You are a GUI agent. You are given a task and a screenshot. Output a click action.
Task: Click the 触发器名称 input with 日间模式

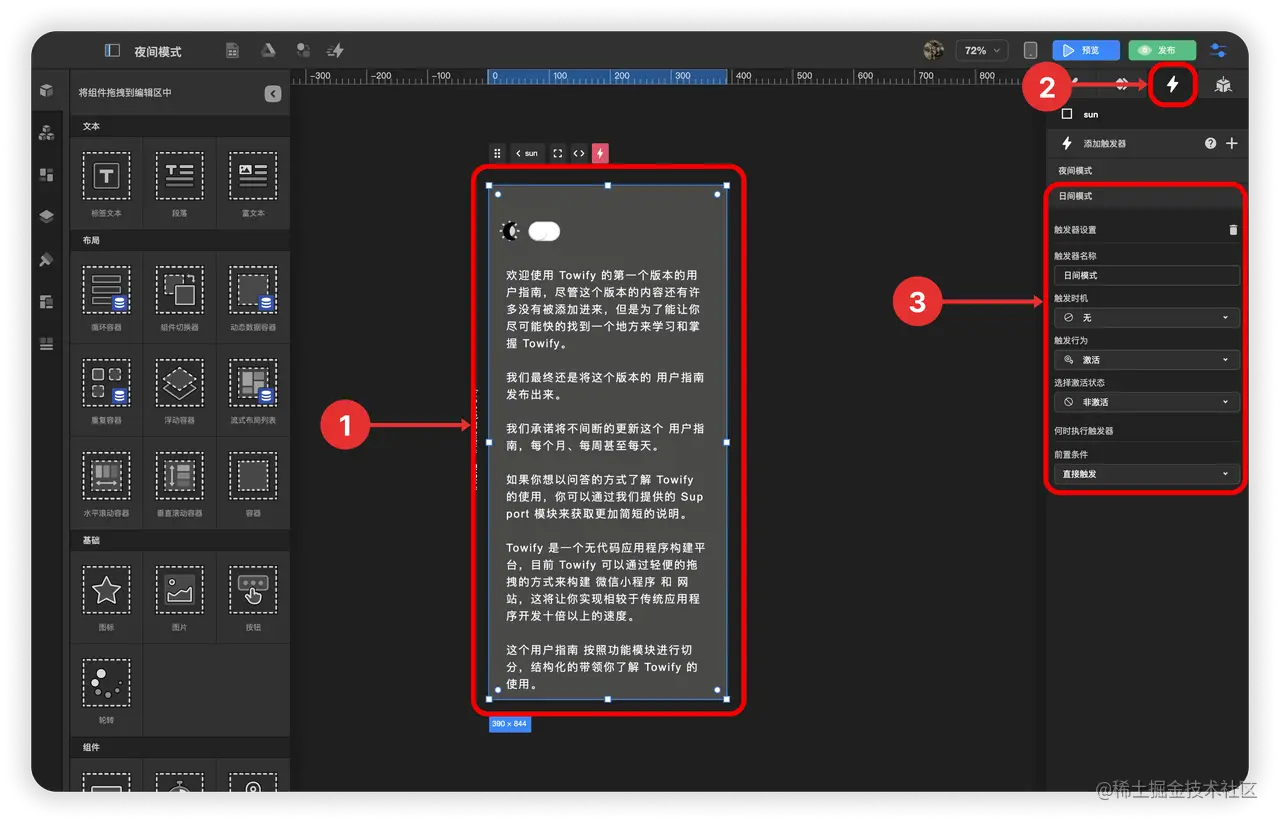(1146, 275)
